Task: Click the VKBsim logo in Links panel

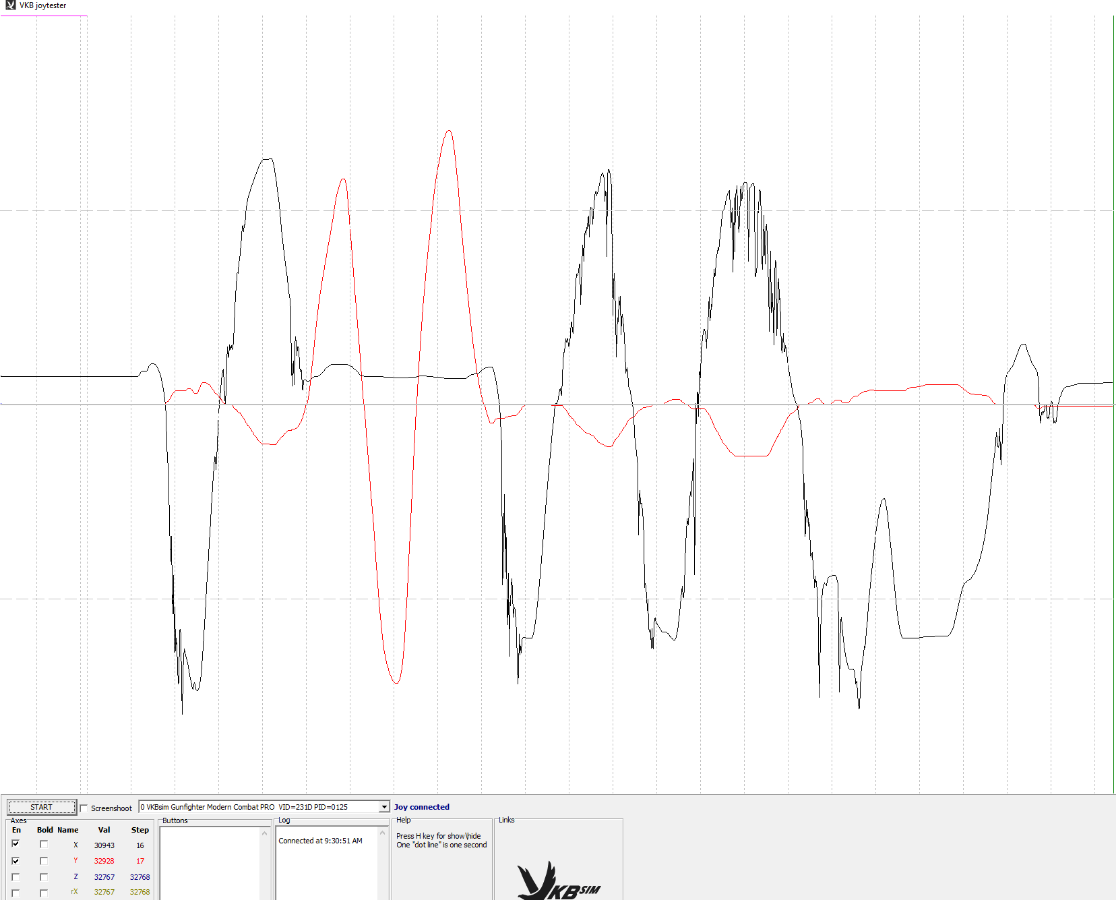Action: 558,880
